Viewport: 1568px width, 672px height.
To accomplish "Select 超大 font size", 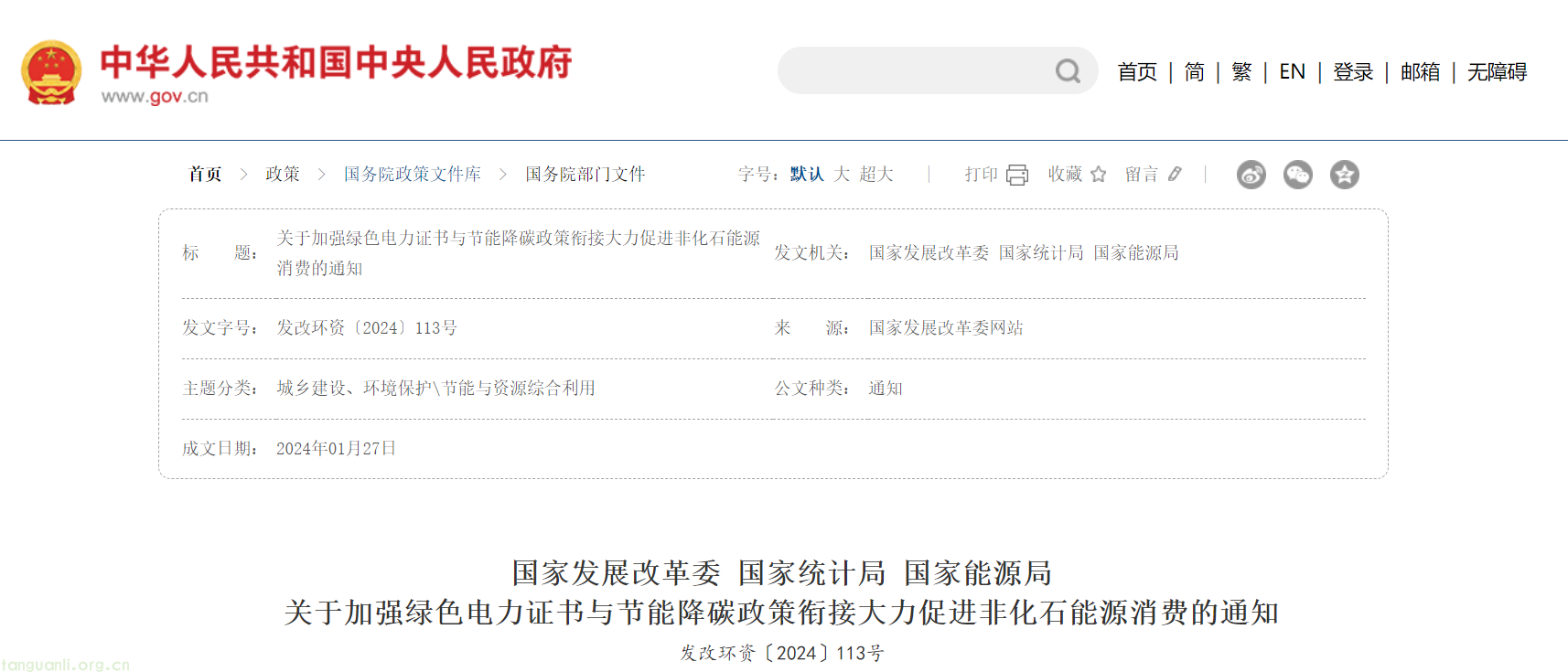I will (x=876, y=174).
